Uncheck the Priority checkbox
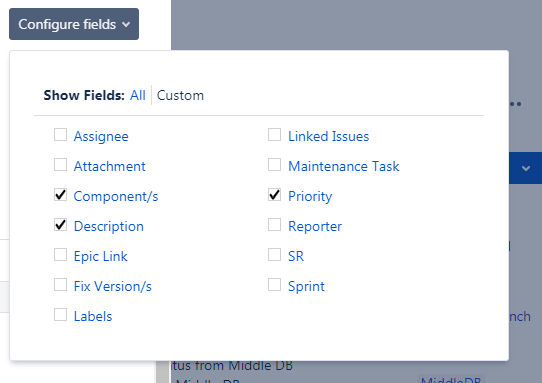The image size is (542, 383). [274, 195]
